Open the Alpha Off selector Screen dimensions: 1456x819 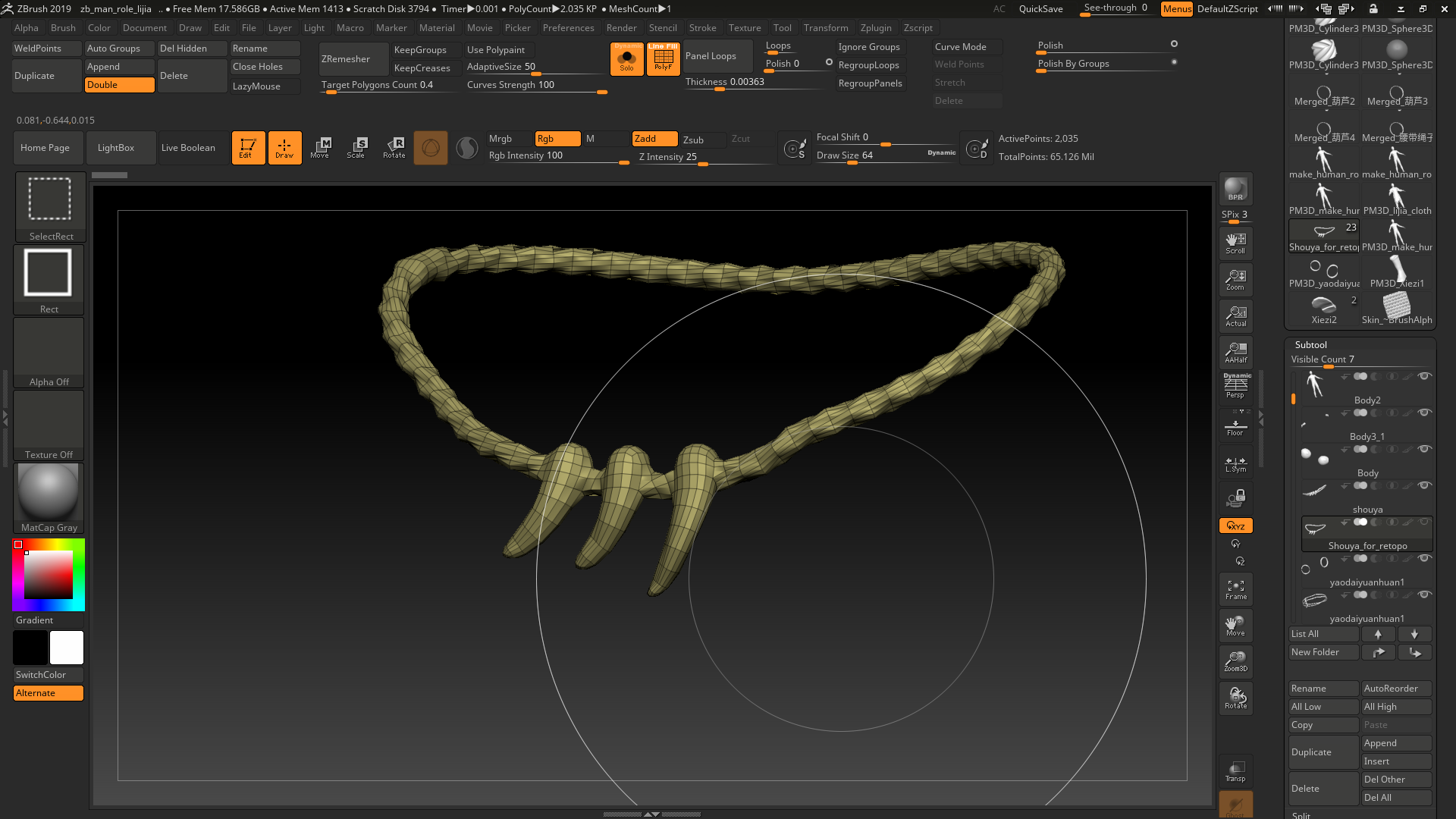tap(49, 352)
